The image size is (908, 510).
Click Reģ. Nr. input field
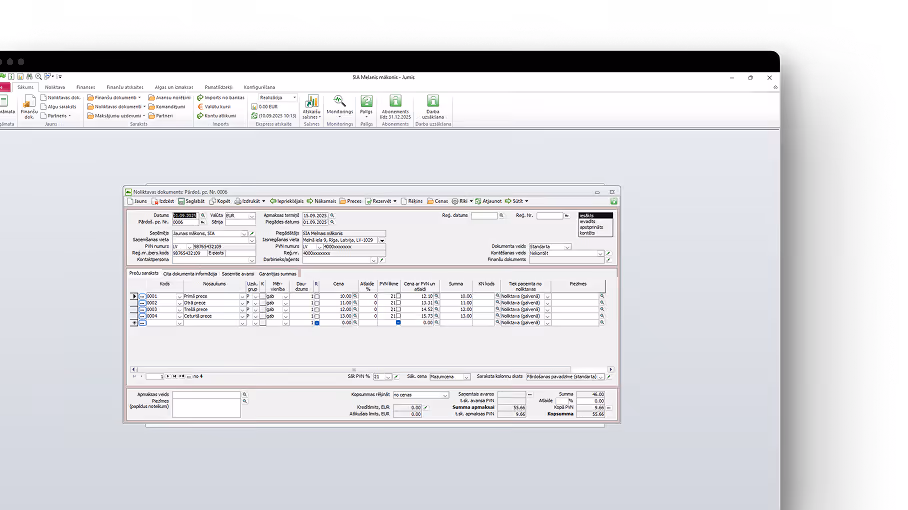pyautogui.click(x=549, y=215)
